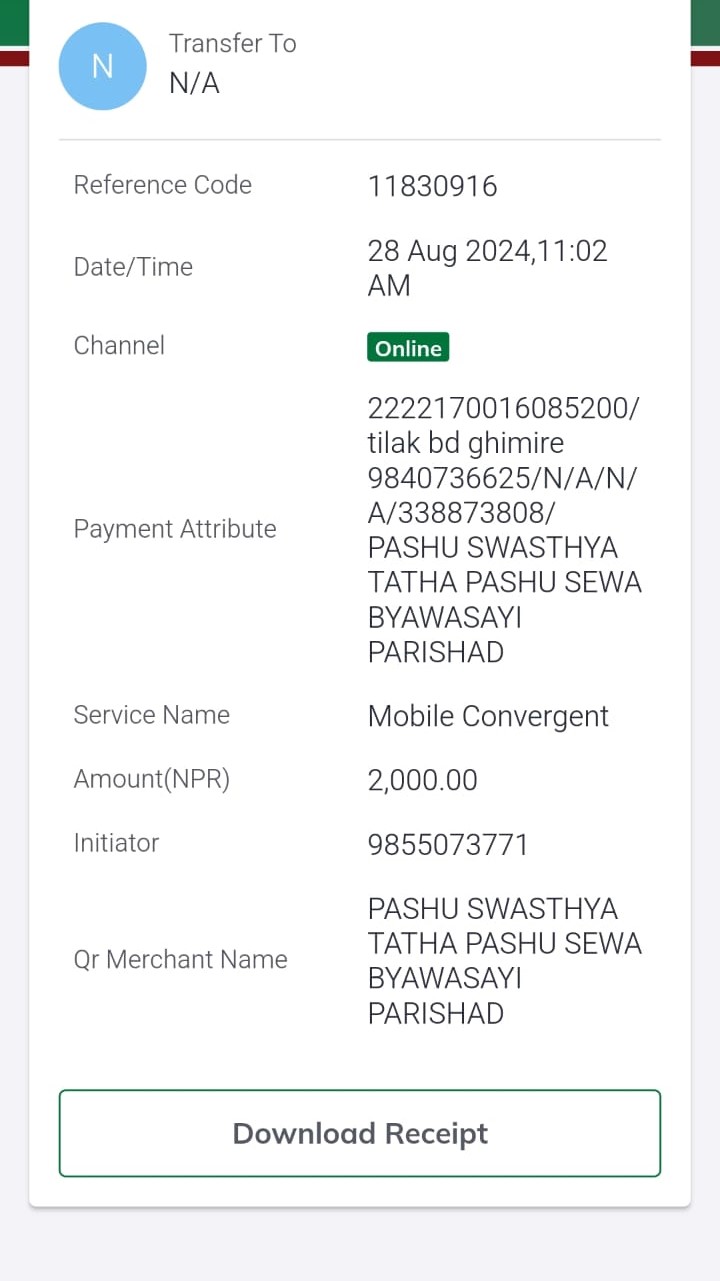Viewport: 720px width, 1281px height.
Task: Tap the Channel label
Action: [x=119, y=345]
